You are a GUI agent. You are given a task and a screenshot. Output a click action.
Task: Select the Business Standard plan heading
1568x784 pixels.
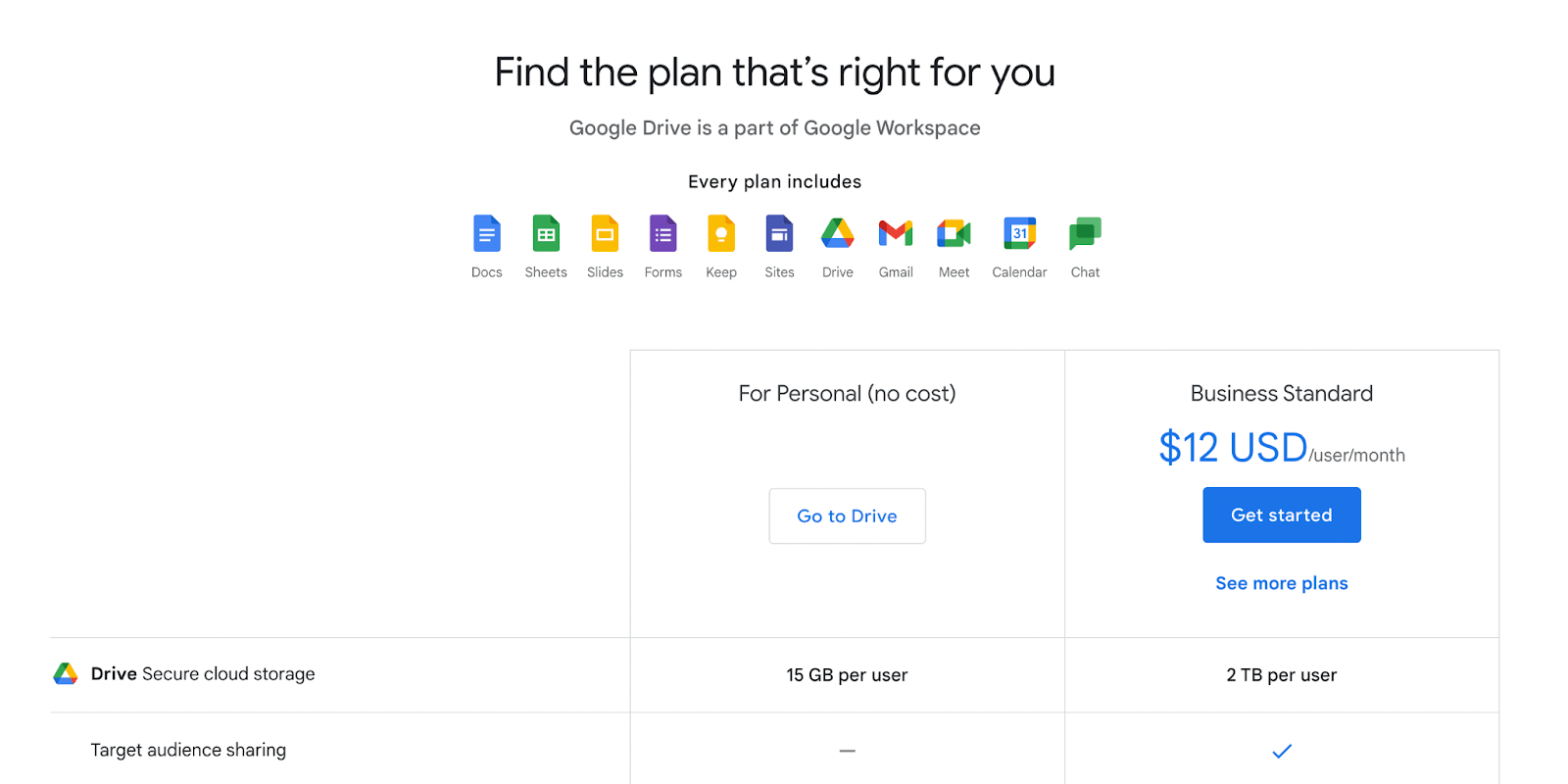1281,393
